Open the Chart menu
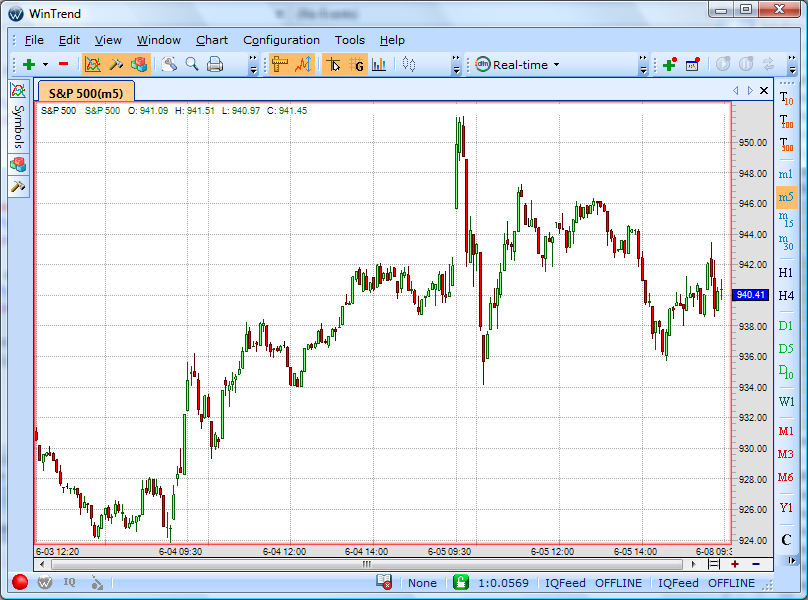This screenshot has height=600, width=808. (212, 40)
